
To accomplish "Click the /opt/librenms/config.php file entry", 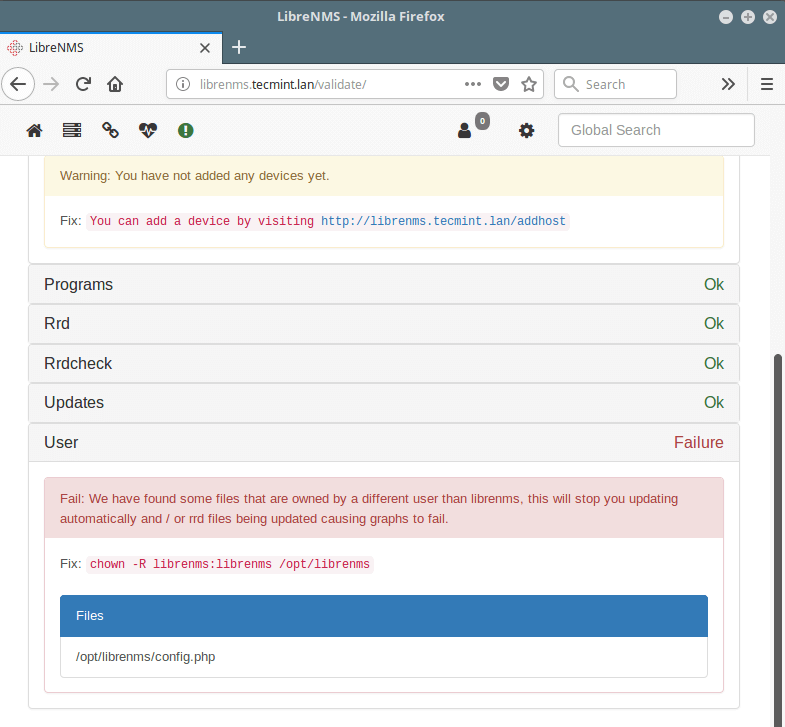I will coord(384,657).
